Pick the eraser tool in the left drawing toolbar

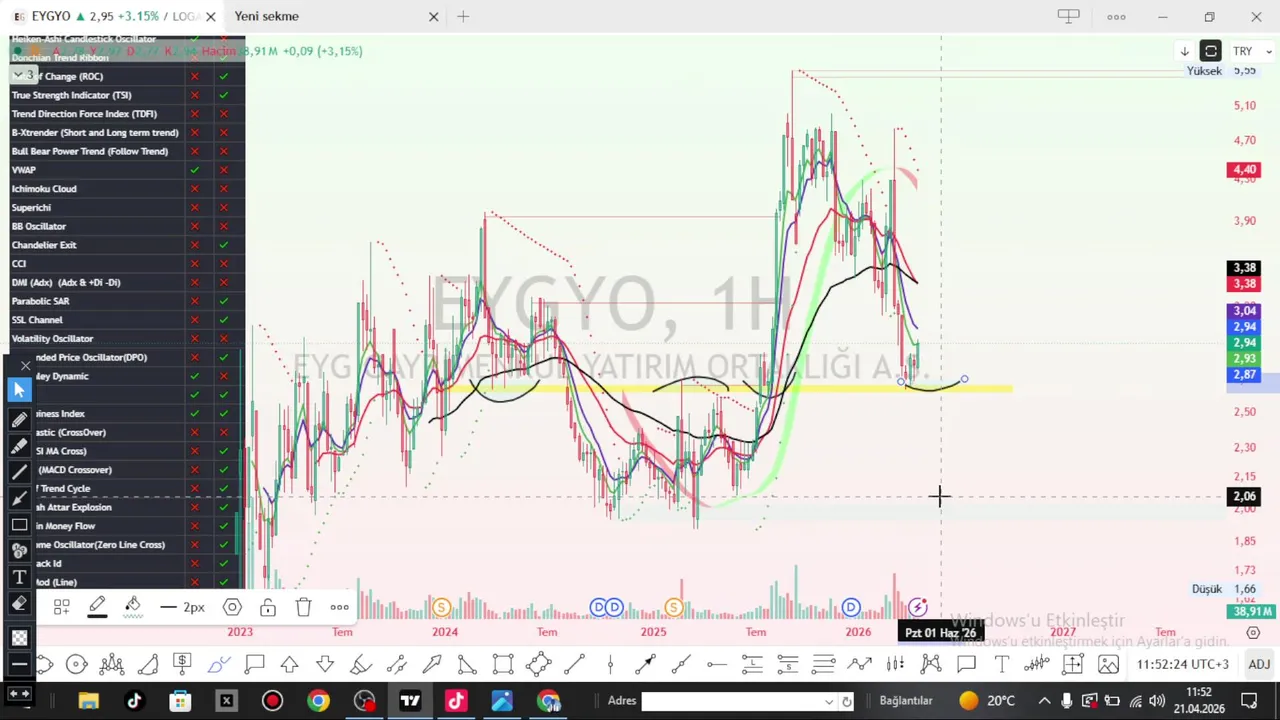(x=19, y=603)
